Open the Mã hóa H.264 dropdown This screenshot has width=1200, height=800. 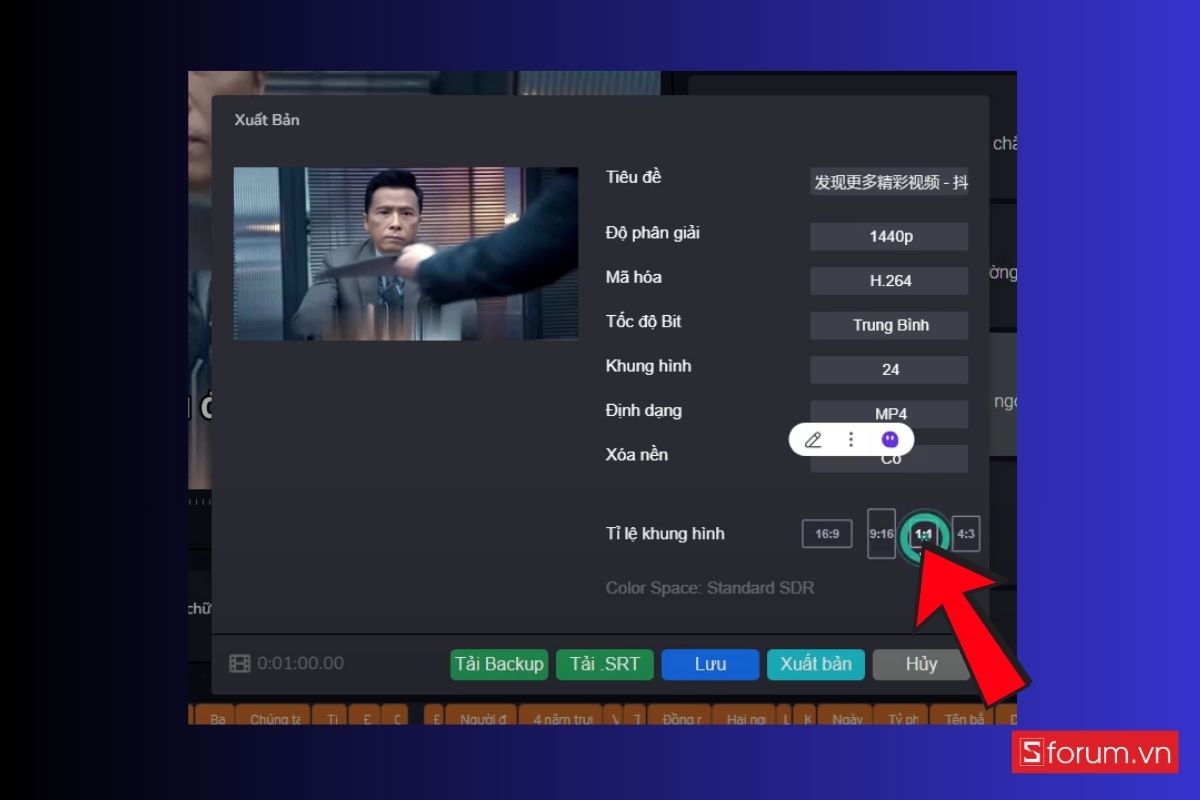pos(889,281)
